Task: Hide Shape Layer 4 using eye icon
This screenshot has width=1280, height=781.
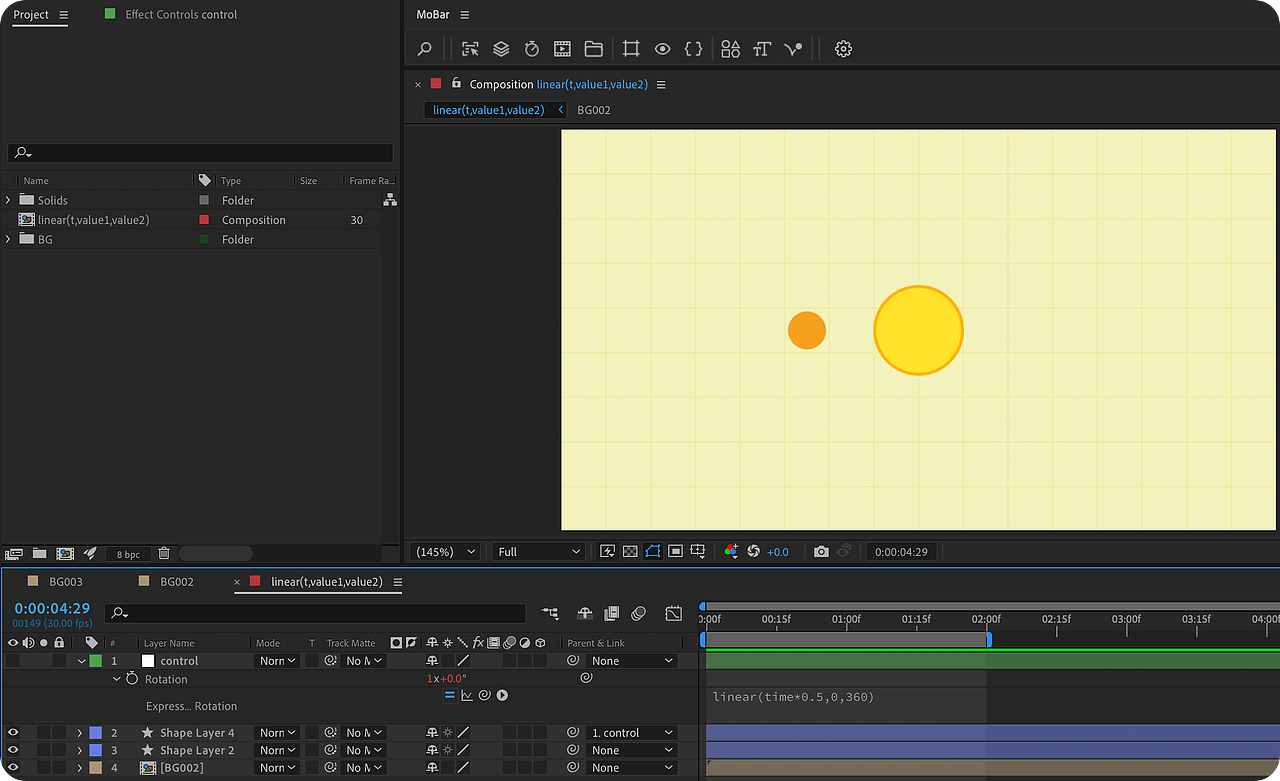Action: [x=13, y=733]
